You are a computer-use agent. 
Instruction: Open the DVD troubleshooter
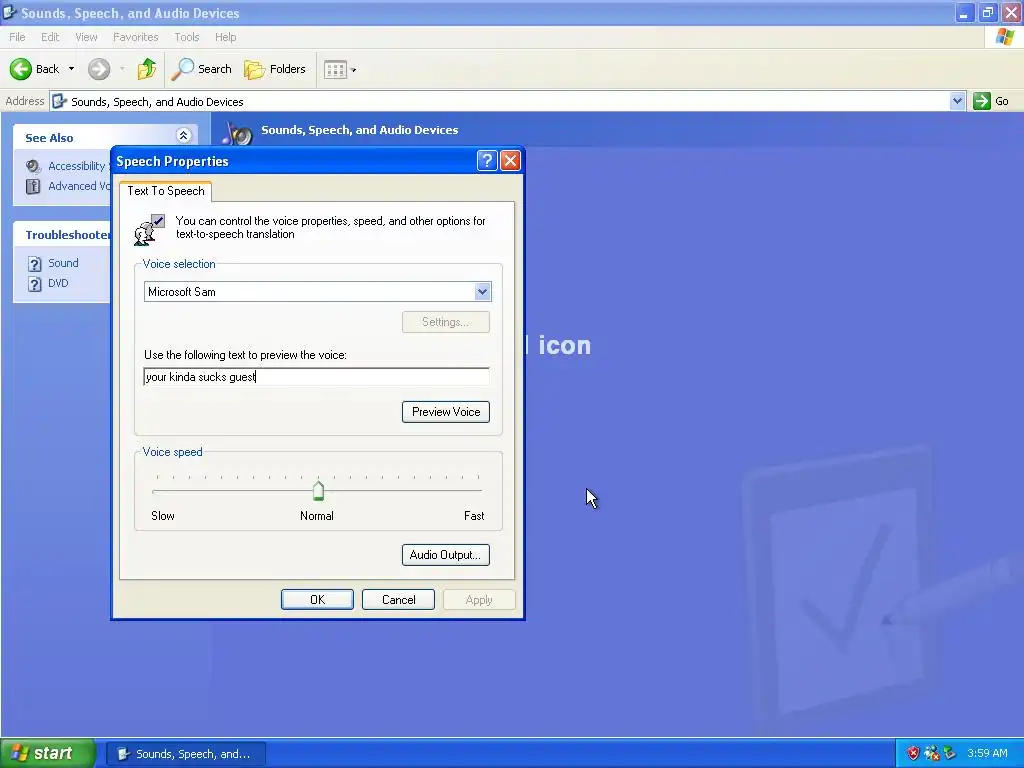(x=58, y=283)
